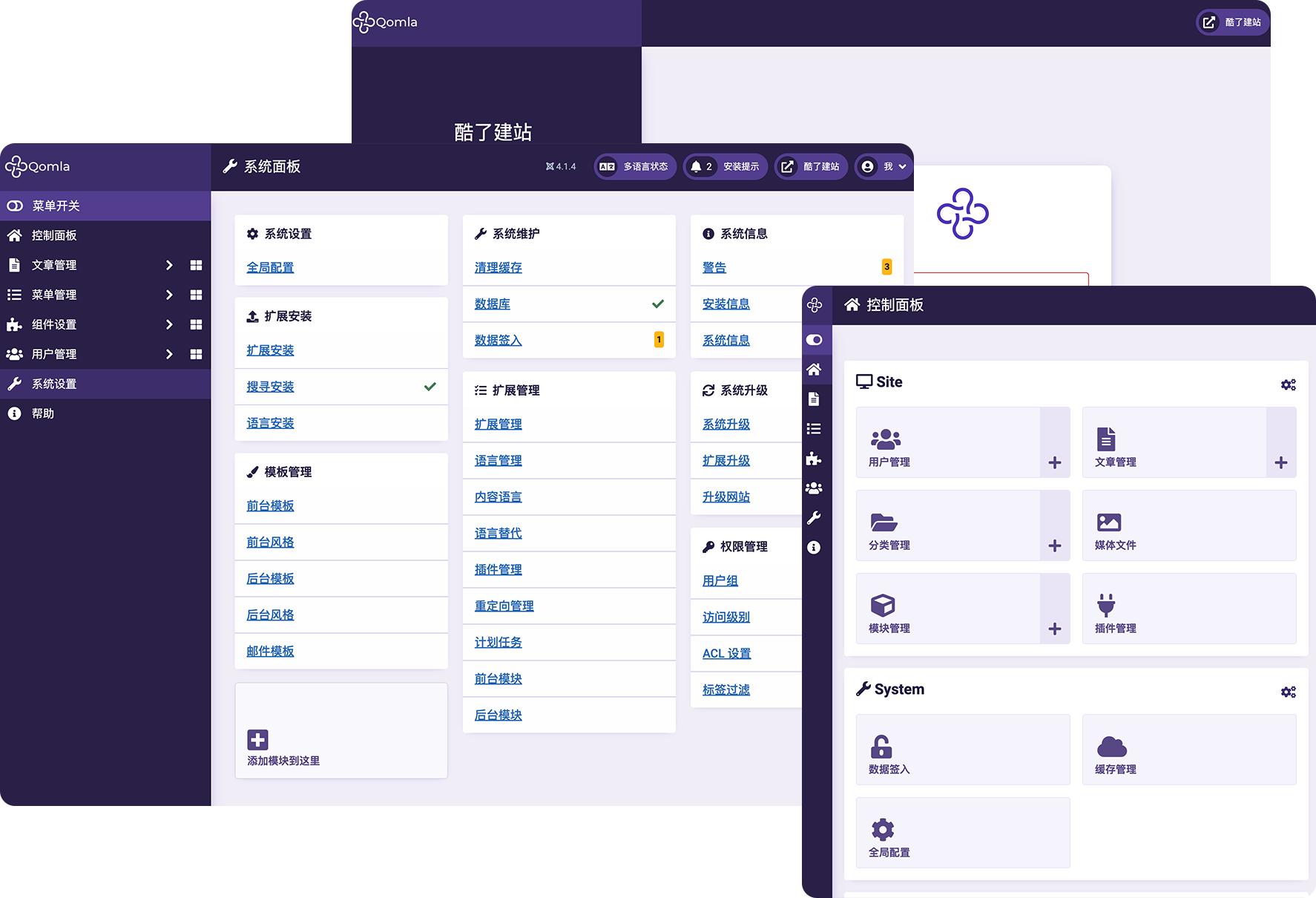This screenshot has width=1316, height=898.
Task: Toggle the collapsed sidebar menu switch icon
Action: [x=814, y=340]
